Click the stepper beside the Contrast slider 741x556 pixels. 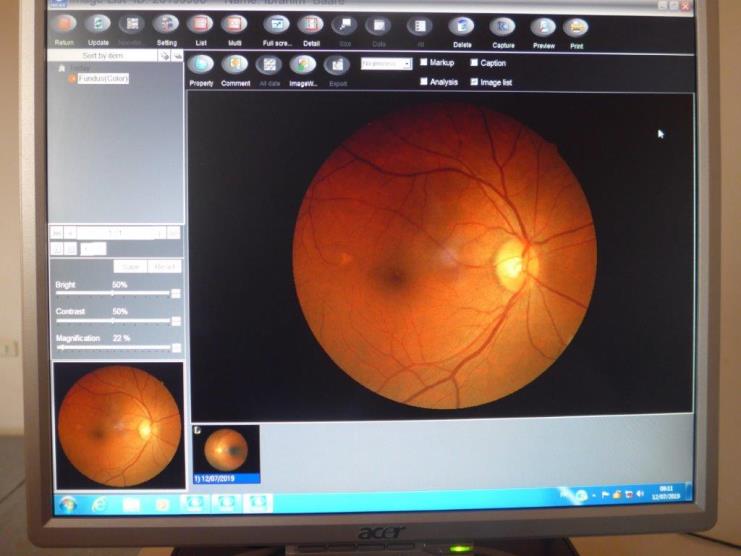point(176,321)
